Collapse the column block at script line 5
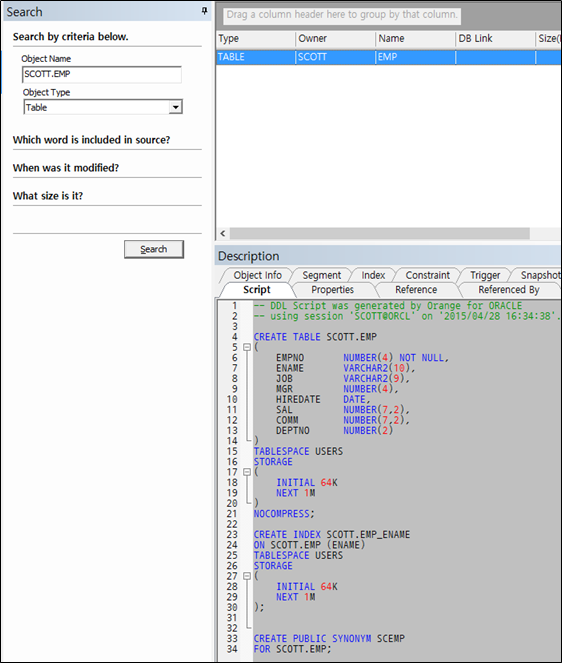Viewport: 562px width, 663px height. click(247, 347)
